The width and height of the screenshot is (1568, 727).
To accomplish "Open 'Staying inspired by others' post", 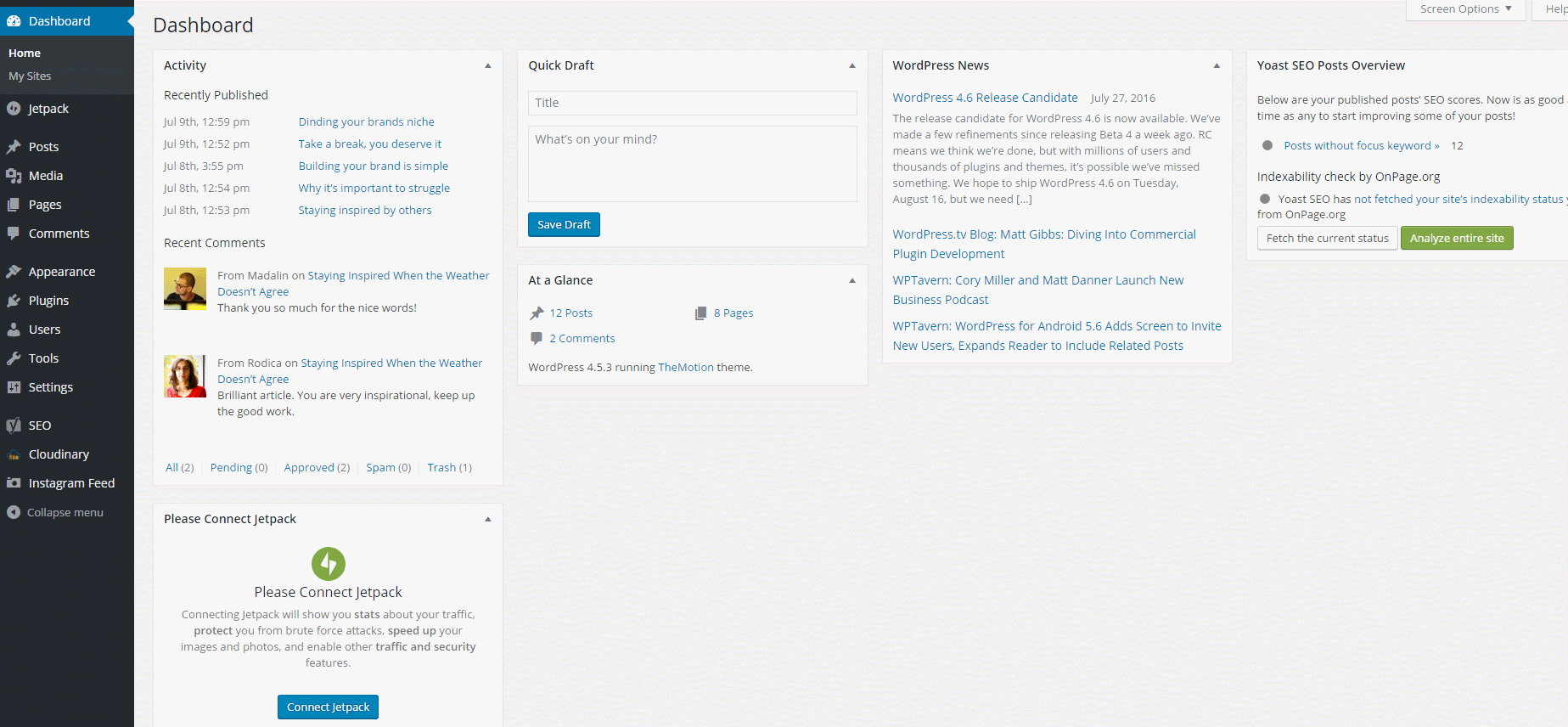I will [364, 210].
